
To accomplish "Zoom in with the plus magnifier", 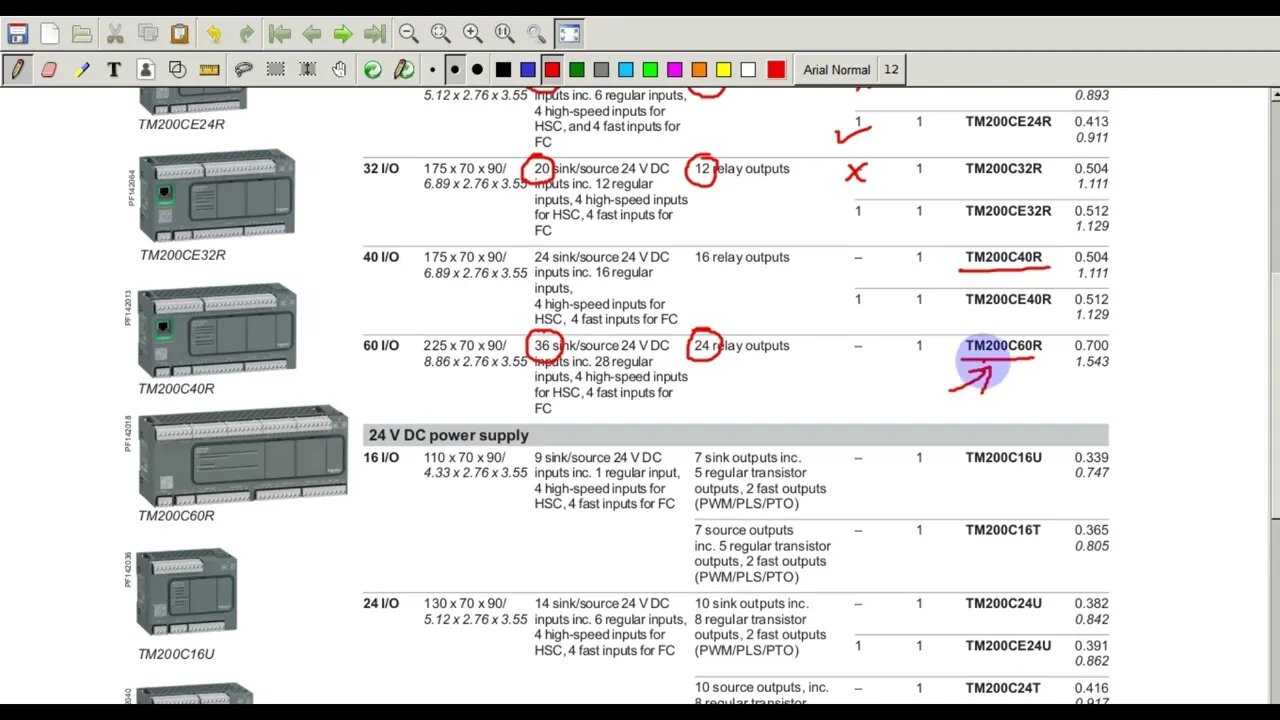I will click(x=472, y=34).
